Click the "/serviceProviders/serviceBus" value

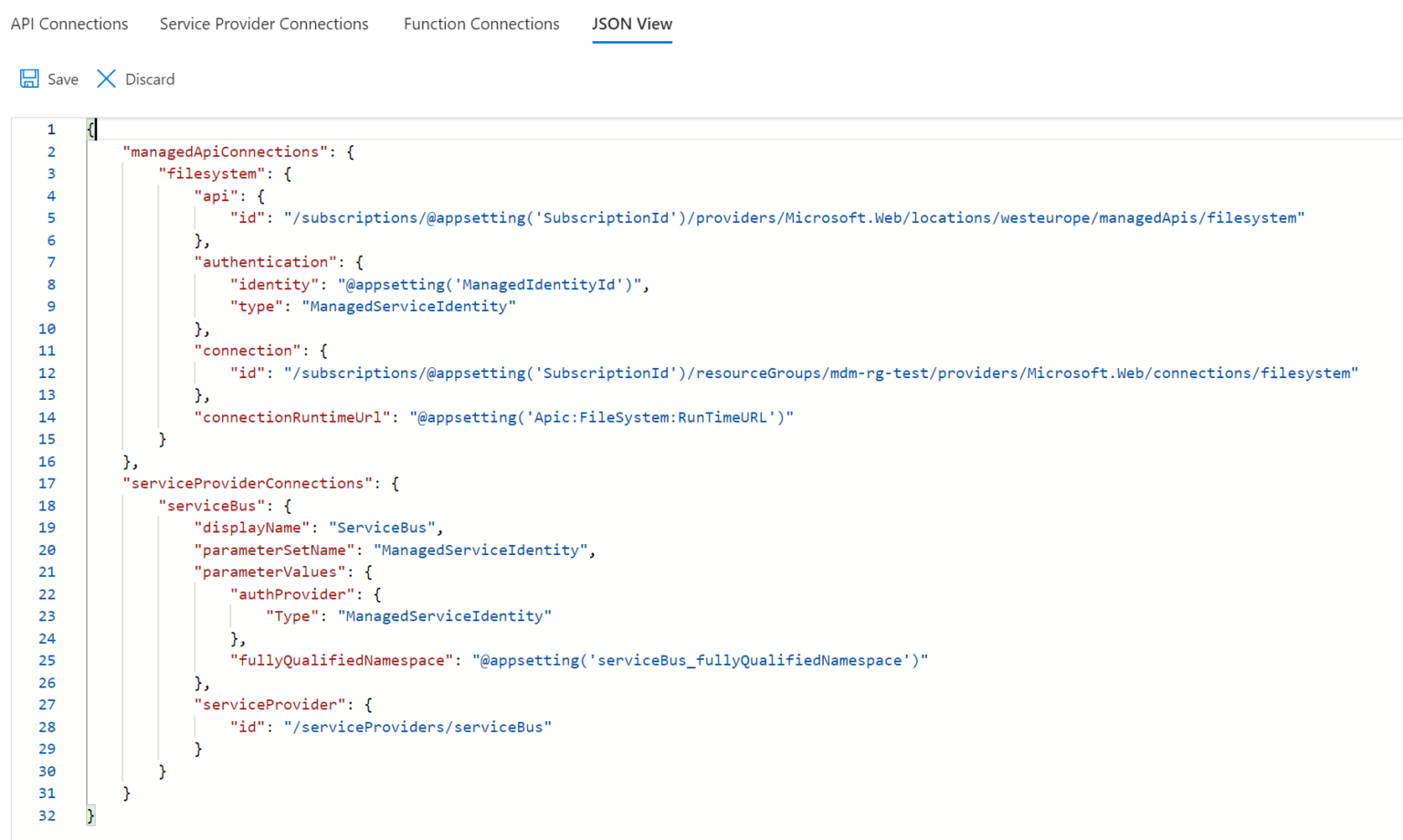[417, 727]
